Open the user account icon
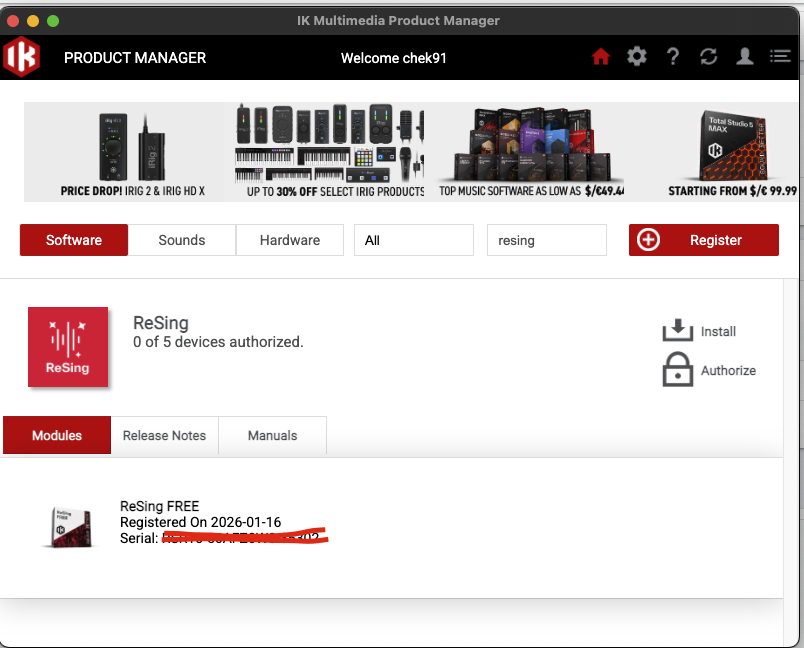Viewport: 804px width, 648px height. 745,56
